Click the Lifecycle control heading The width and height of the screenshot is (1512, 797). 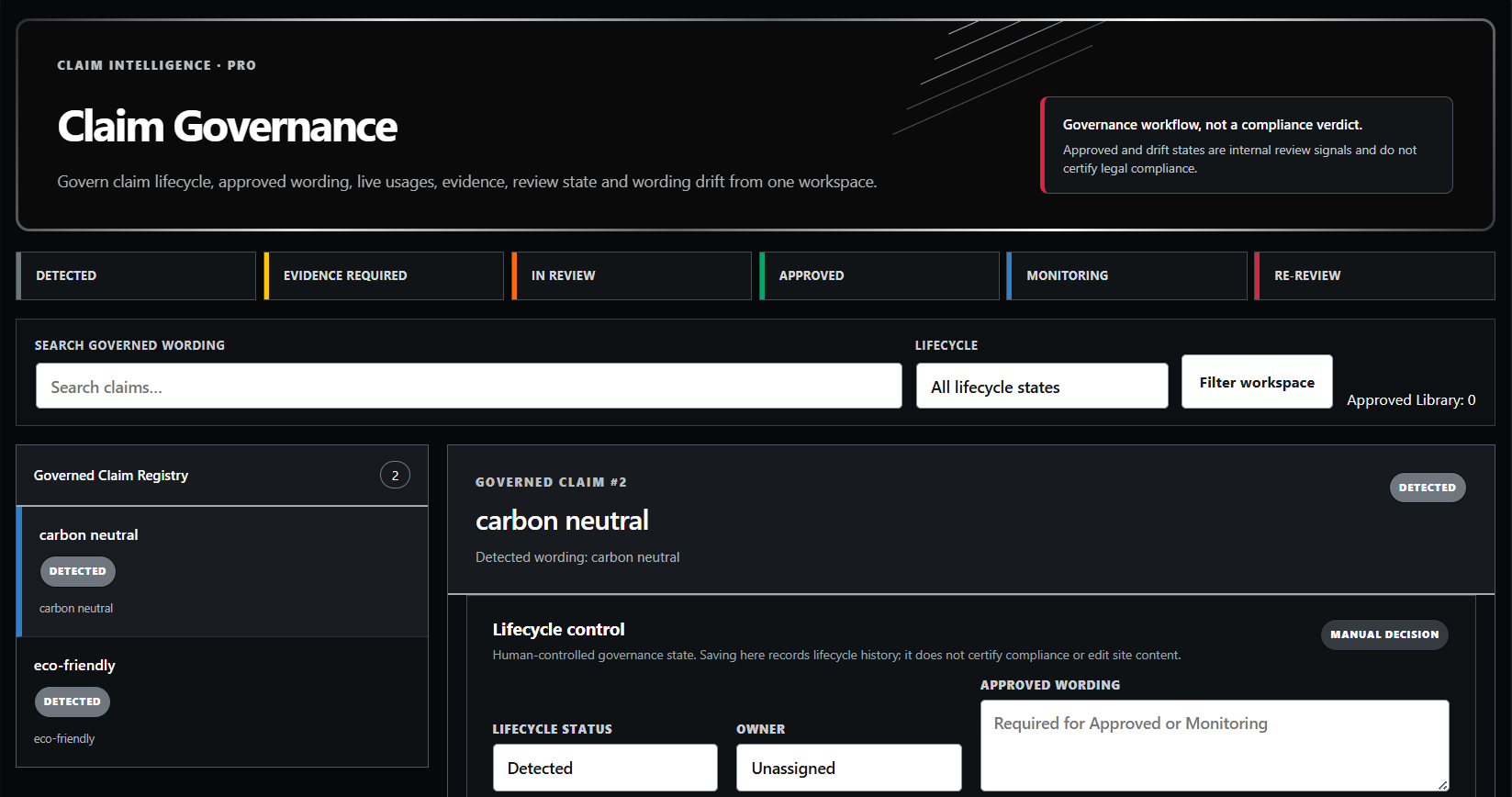(x=558, y=630)
